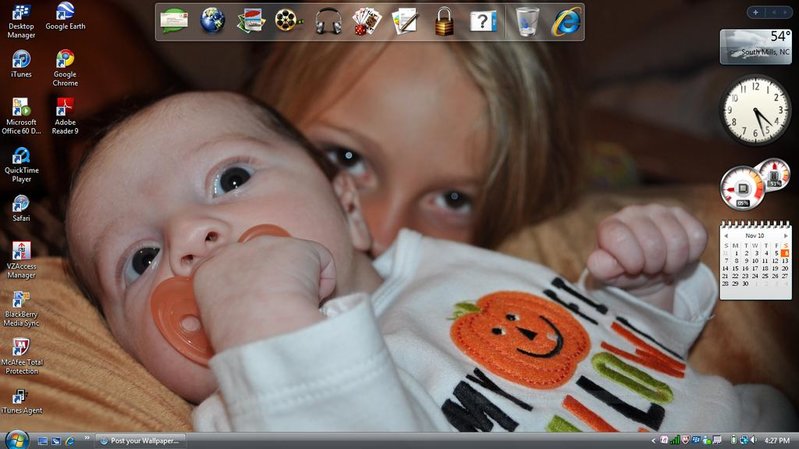The height and width of the screenshot is (449, 799).
Task: Launch VZAccess Manager
Action: (21, 260)
